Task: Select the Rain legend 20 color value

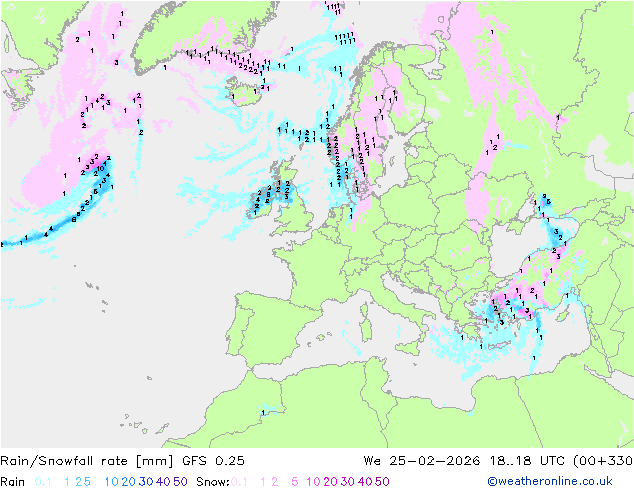Action: pyautogui.click(x=128, y=482)
